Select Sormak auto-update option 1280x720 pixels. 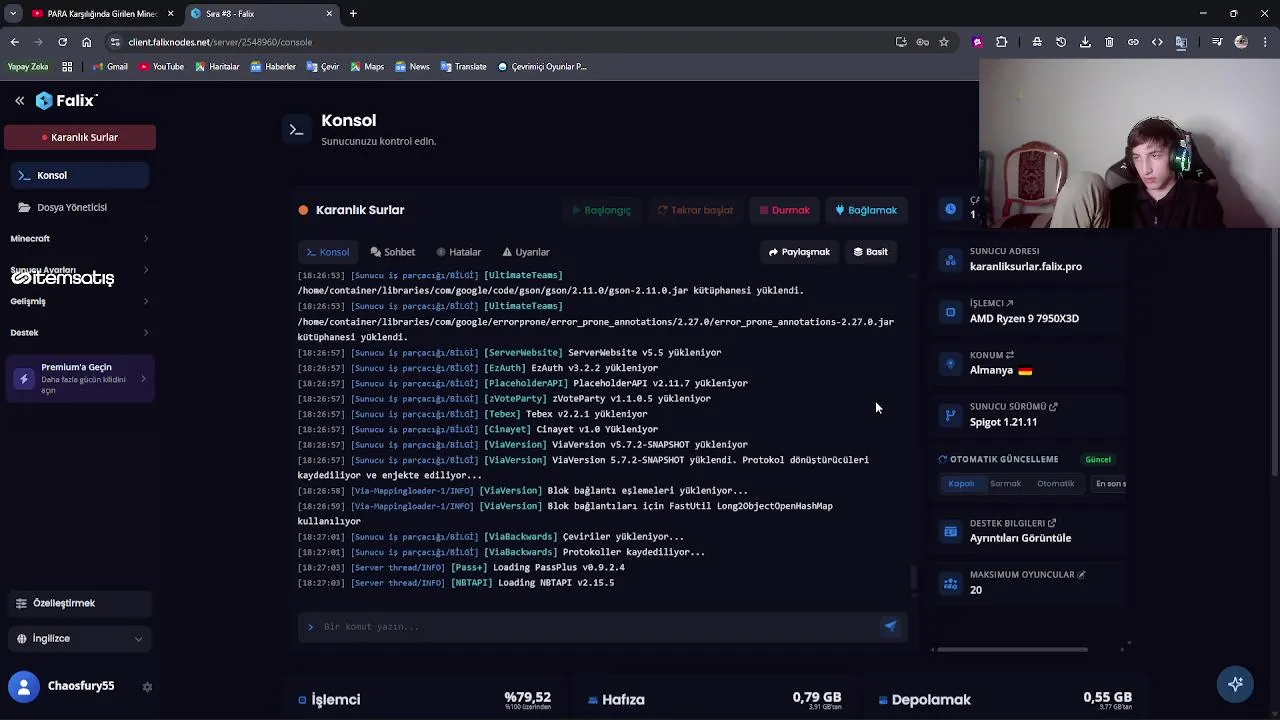point(1006,484)
